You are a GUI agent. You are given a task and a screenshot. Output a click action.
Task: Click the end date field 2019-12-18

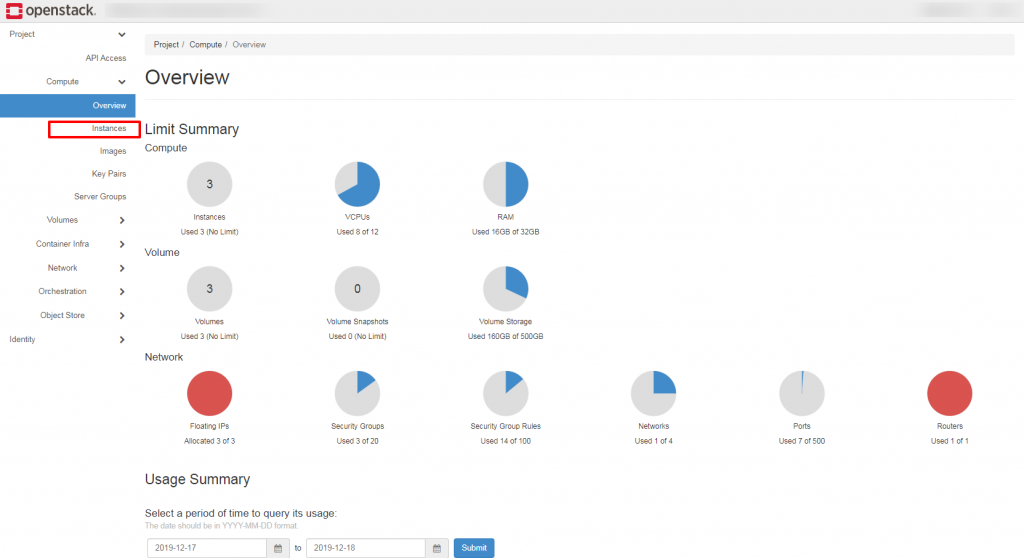pos(366,548)
